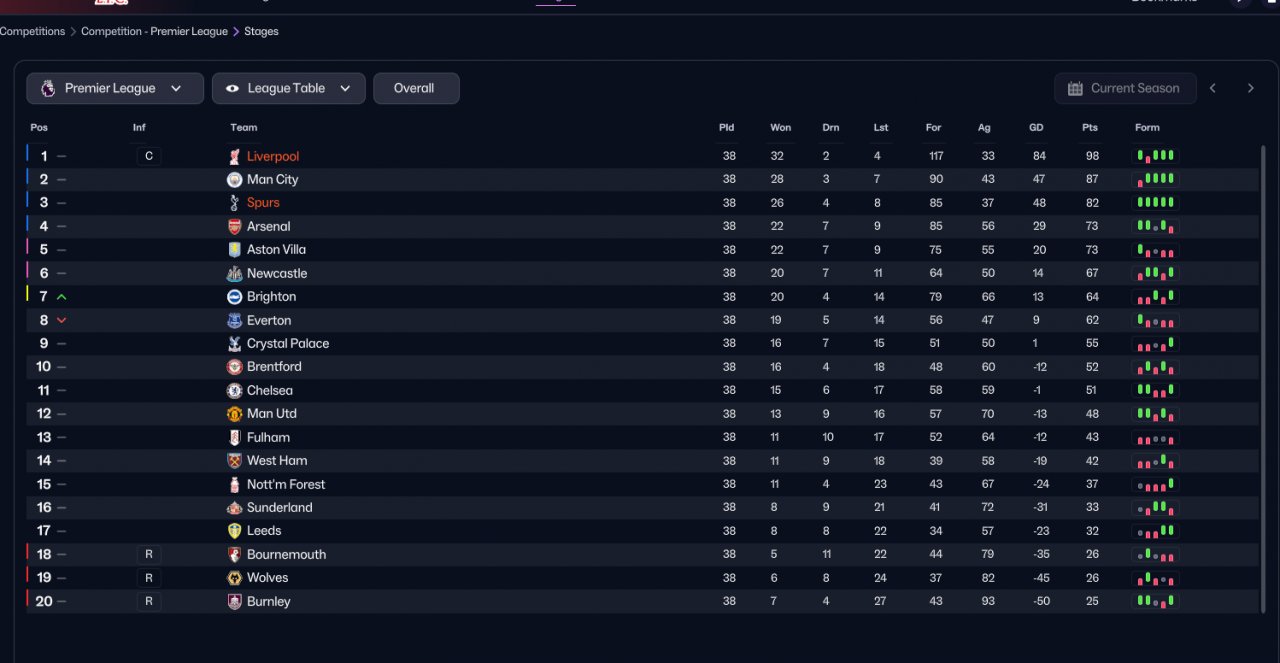The image size is (1280, 663).
Task: Click the Form column header
Action: (1147, 127)
